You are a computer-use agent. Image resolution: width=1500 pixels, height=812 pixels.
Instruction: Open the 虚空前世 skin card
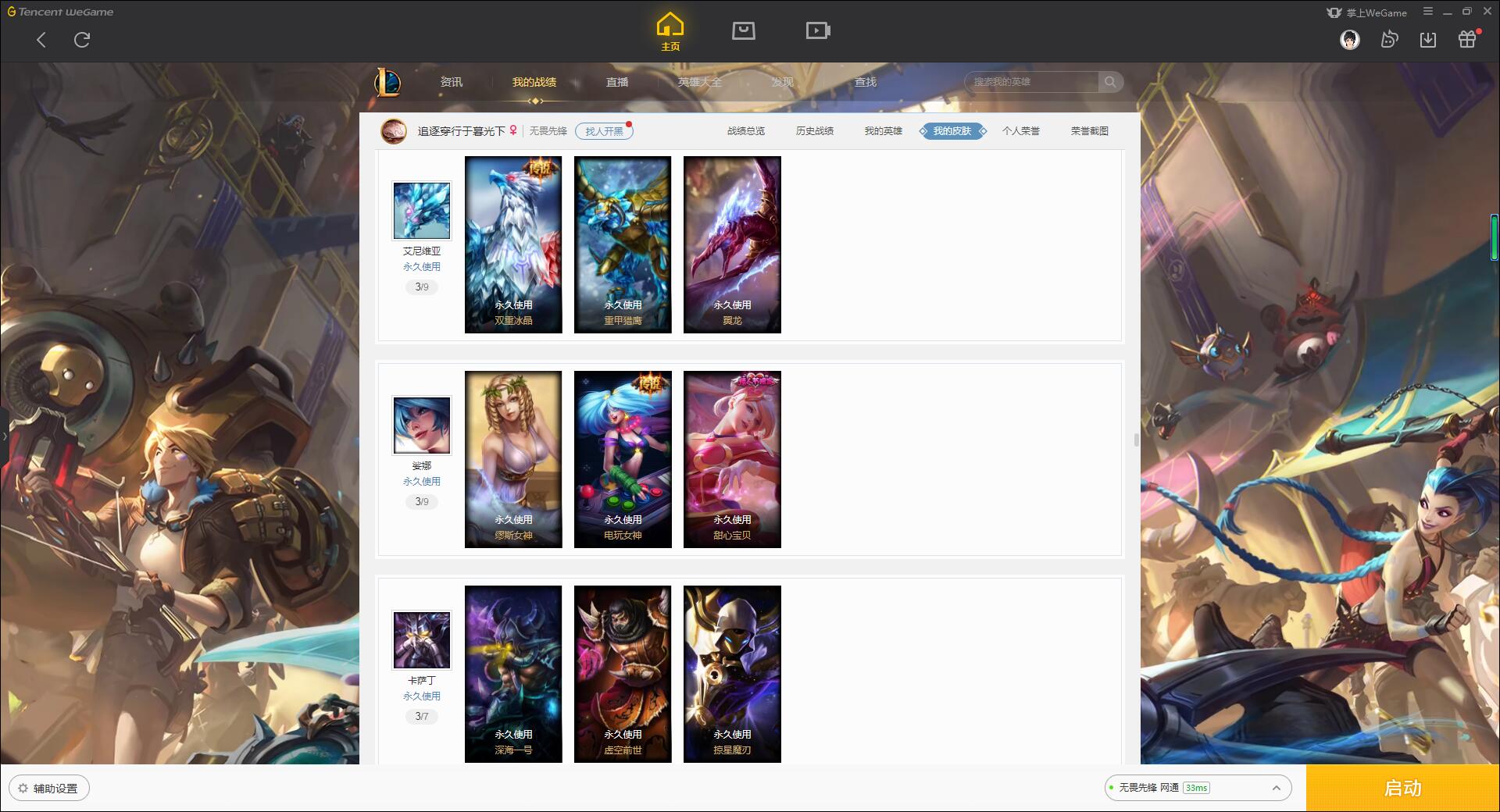(623, 674)
